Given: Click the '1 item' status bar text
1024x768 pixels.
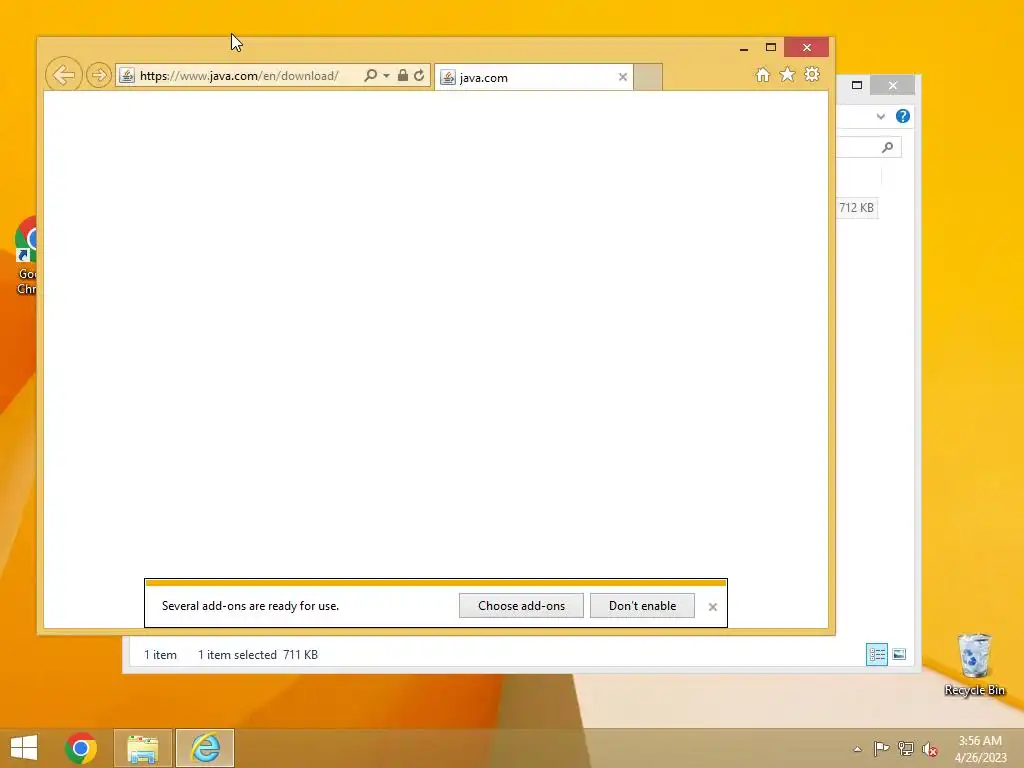Looking at the screenshot, I should pos(160,654).
